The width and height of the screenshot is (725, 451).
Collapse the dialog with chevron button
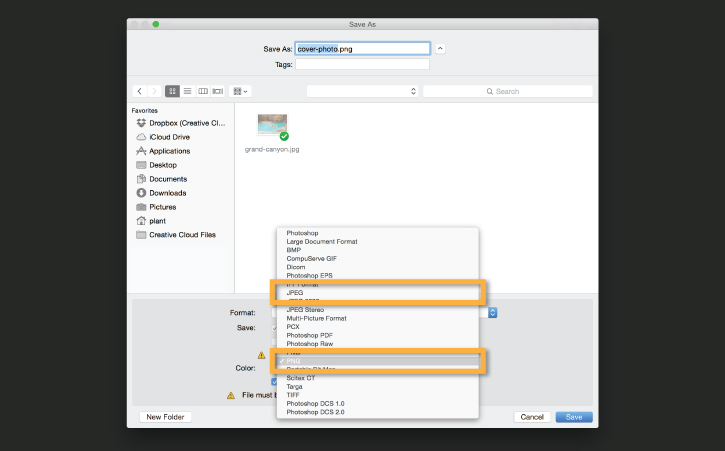(x=440, y=49)
